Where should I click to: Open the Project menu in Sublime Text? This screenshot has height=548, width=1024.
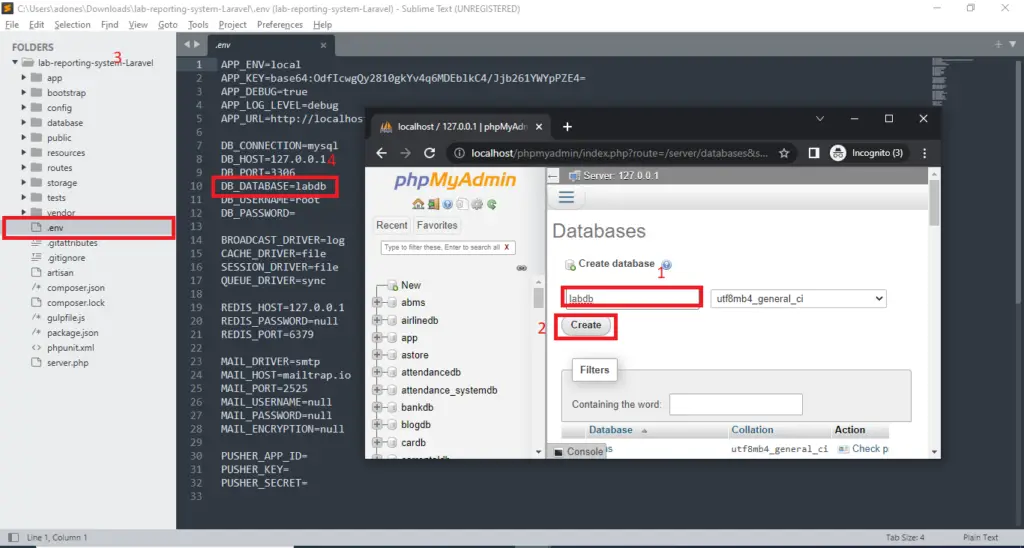pos(232,25)
